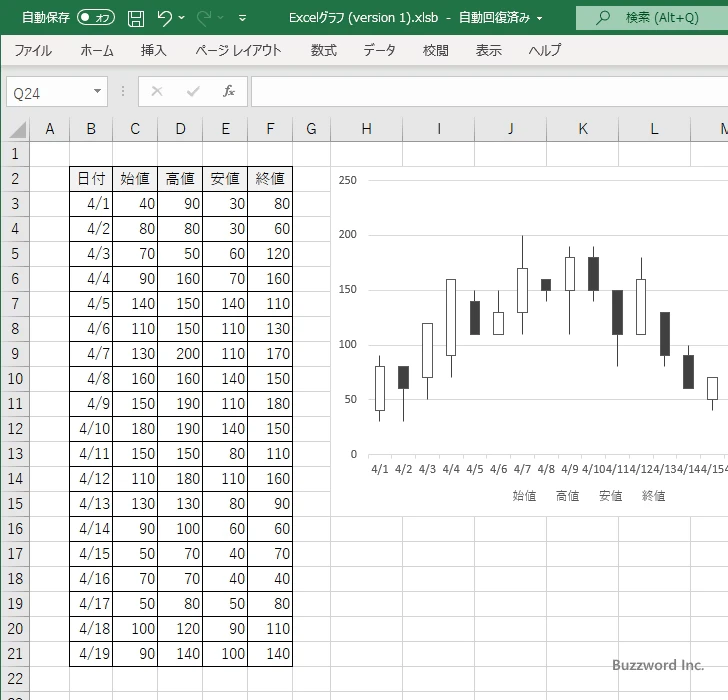This screenshot has height=700, width=728.
Task: Switch to the 表示 tab
Action: click(488, 50)
